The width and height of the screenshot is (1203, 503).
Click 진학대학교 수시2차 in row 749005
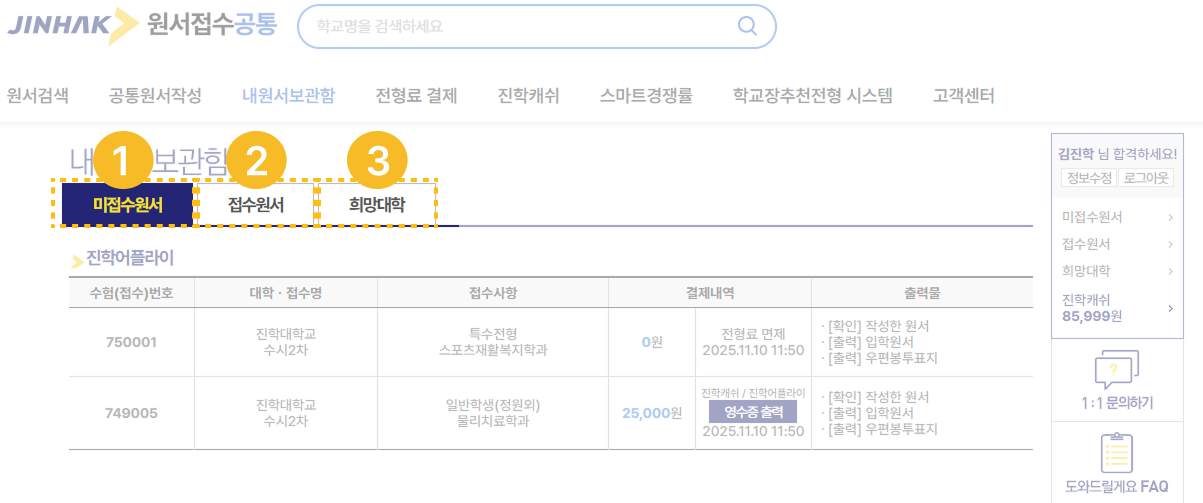(x=285, y=413)
